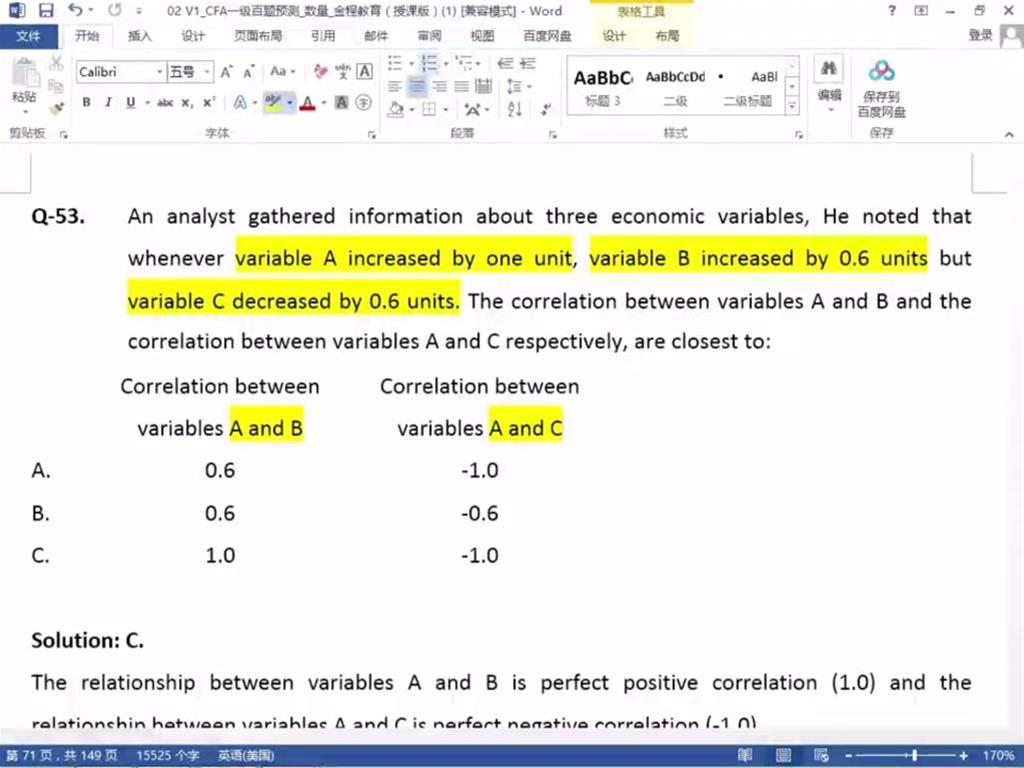Click the Format Painter brush icon
The width and height of the screenshot is (1024, 768).
click(56, 107)
